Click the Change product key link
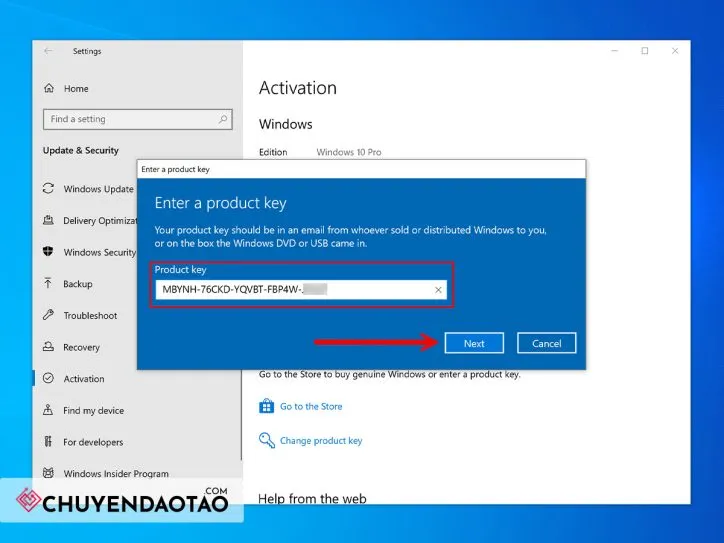Viewport: 724px width, 543px height. pyautogui.click(x=321, y=440)
